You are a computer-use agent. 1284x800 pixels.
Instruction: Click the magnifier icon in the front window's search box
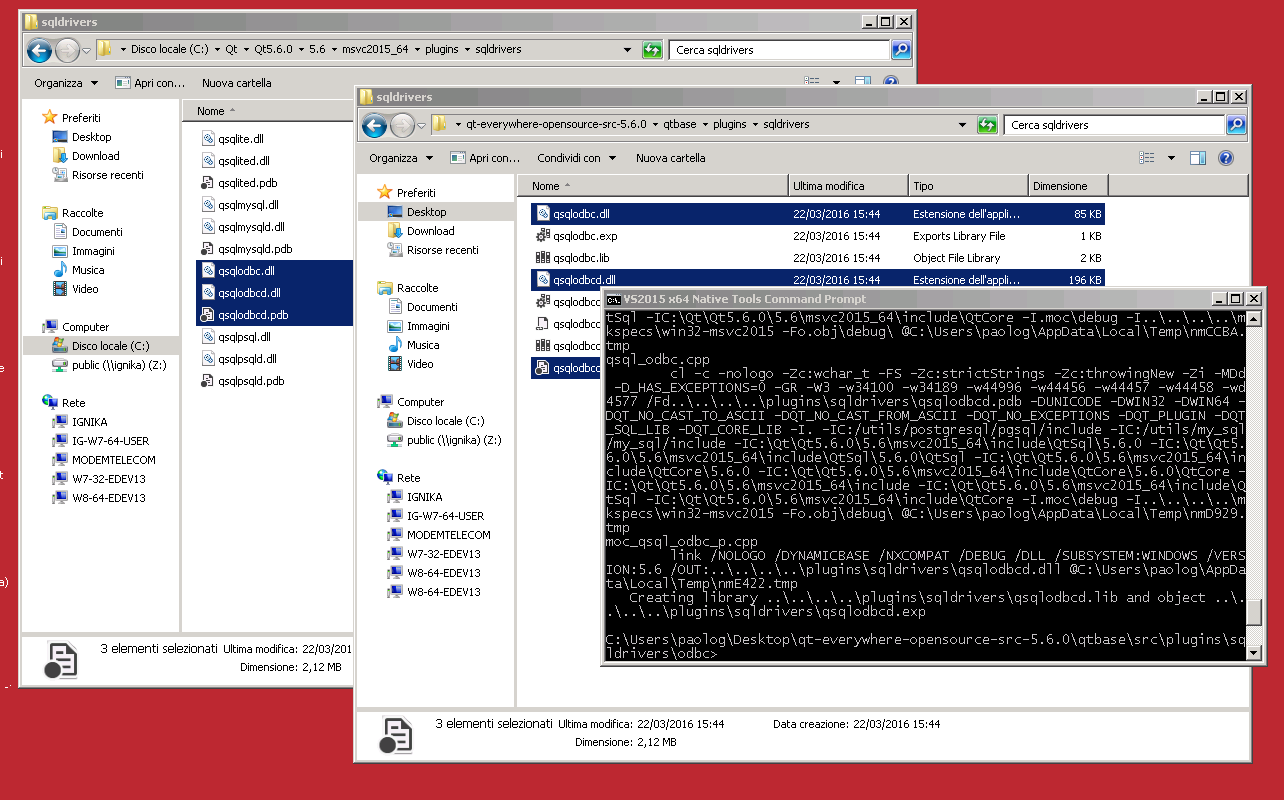pyautogui.click(x=1236, y=125)
